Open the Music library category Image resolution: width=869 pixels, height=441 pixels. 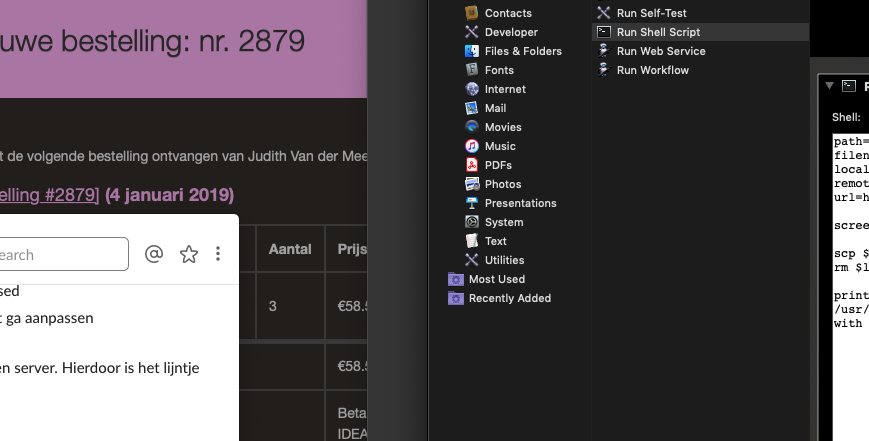(500, 146)
